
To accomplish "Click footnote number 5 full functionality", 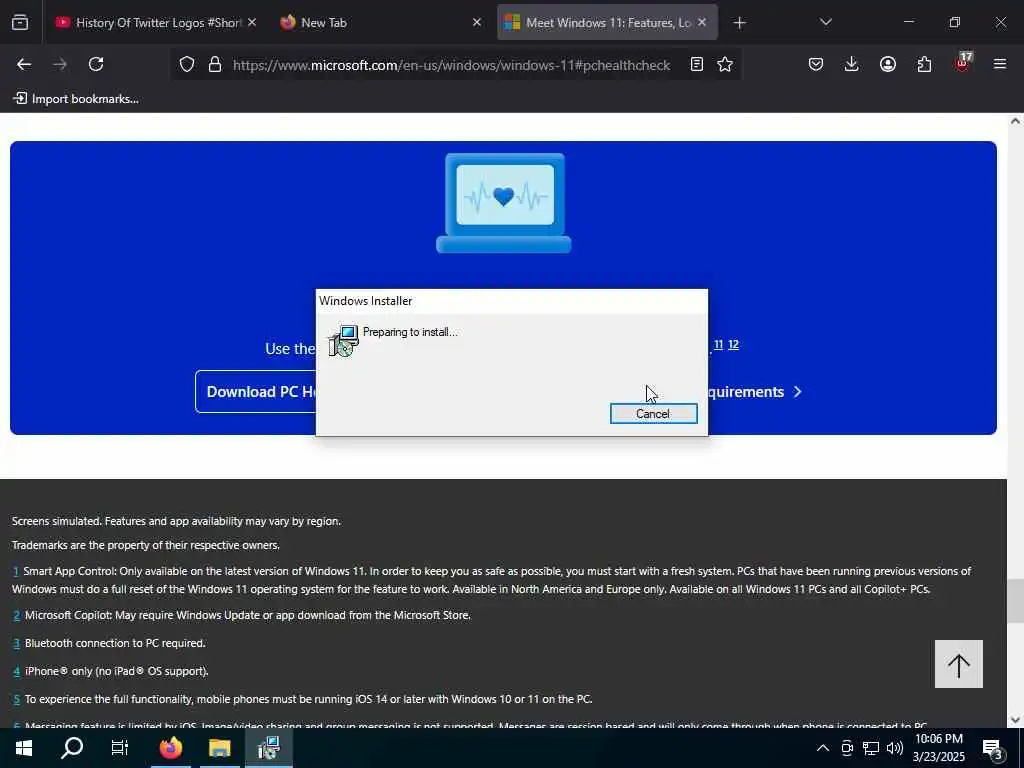I will [x=17, y=699].
